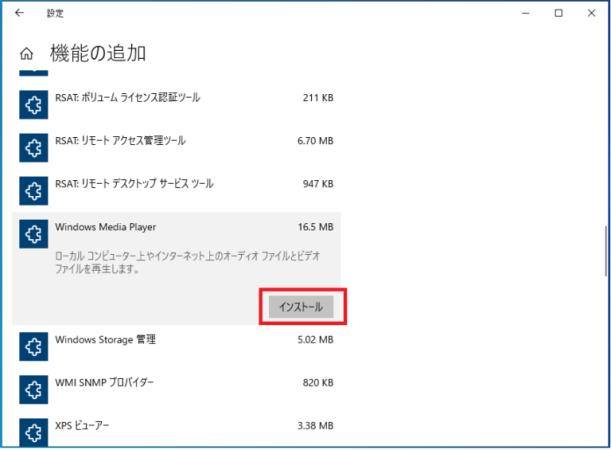This screenshot has width=611, height=450.
Task: Select RSAT: リモート デスクトップ サービス ツール entry
Action: (177, 191)
